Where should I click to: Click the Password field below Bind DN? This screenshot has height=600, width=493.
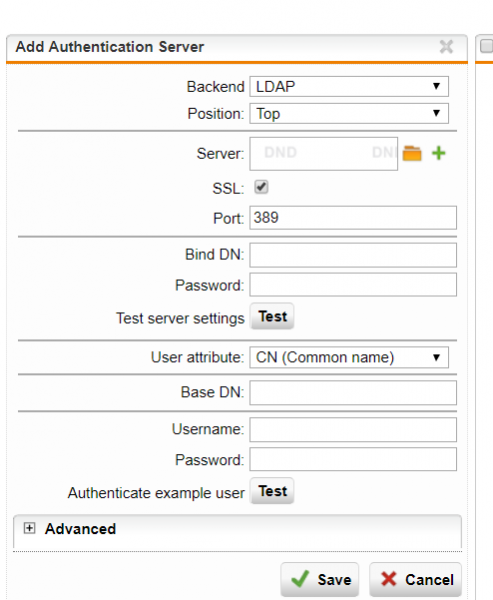(353, 285)
